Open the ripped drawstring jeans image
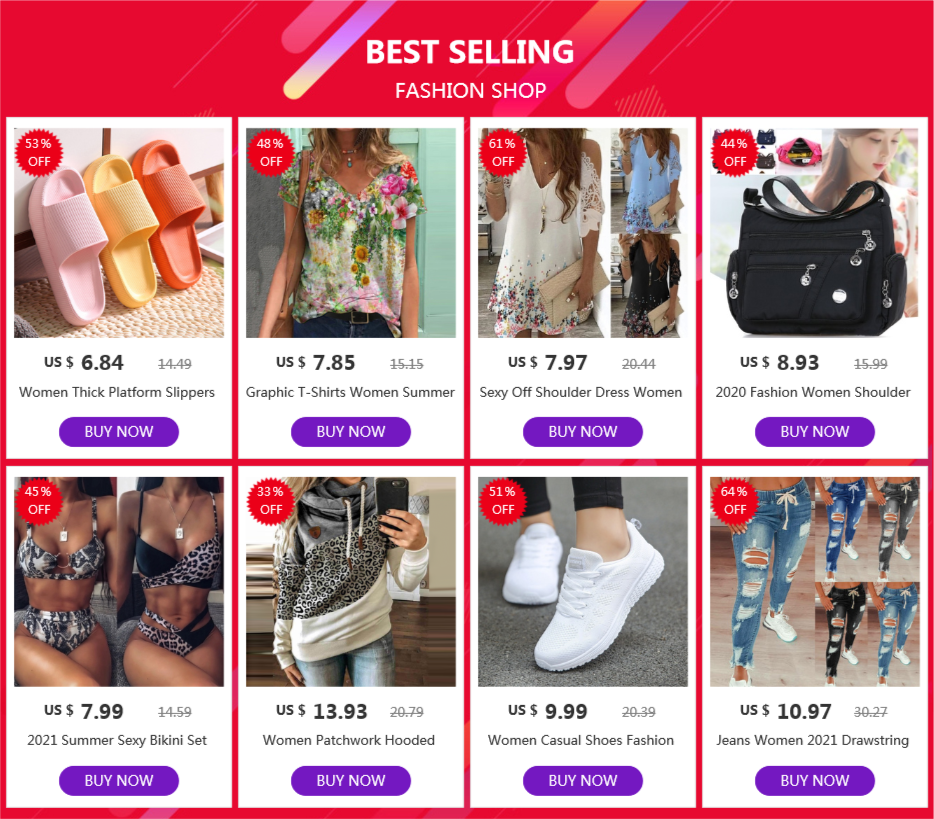Viewport: 934px width, 819px height. (x=815, y=581)
